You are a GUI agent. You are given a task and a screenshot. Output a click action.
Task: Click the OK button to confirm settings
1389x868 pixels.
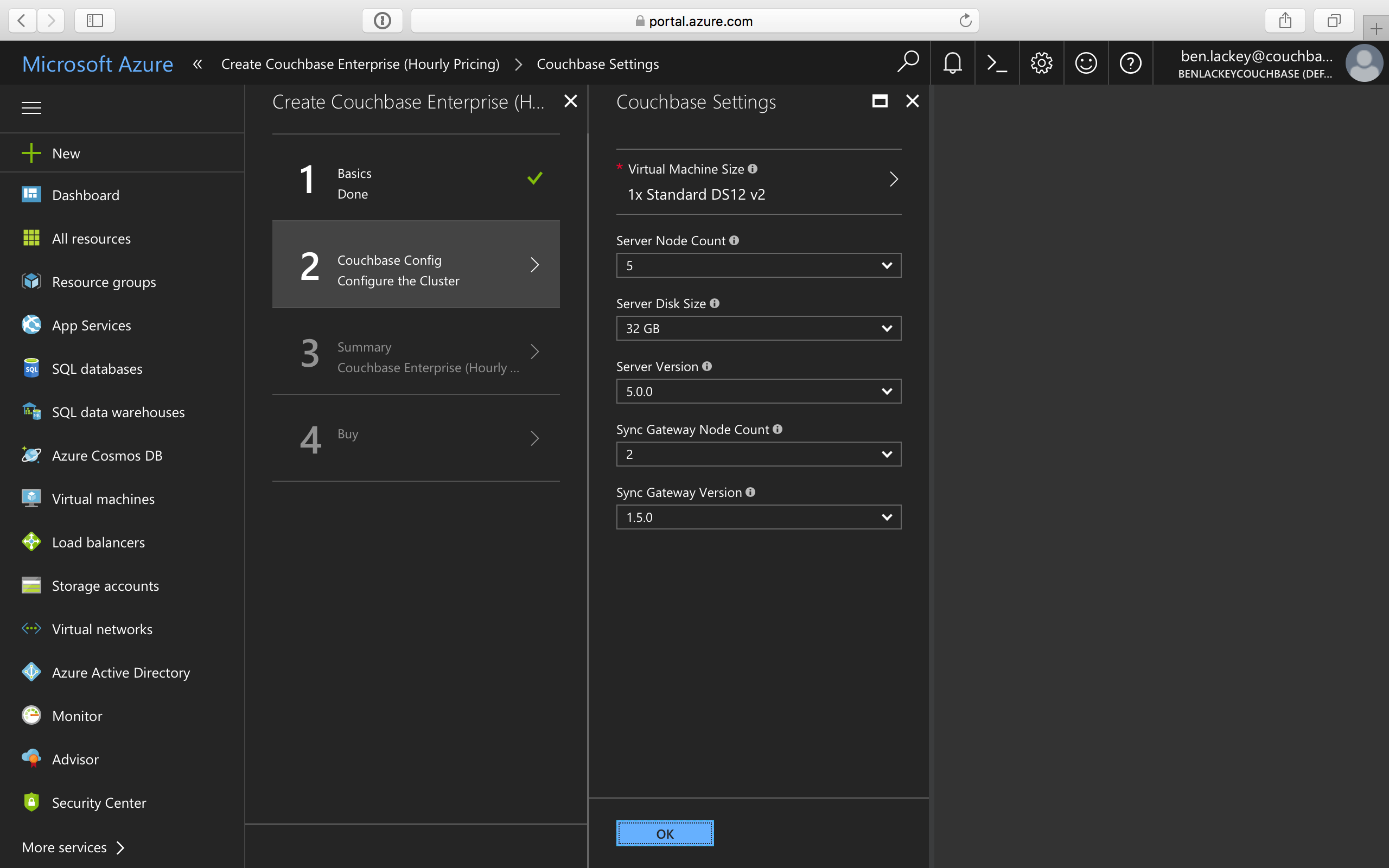point(664,833)
